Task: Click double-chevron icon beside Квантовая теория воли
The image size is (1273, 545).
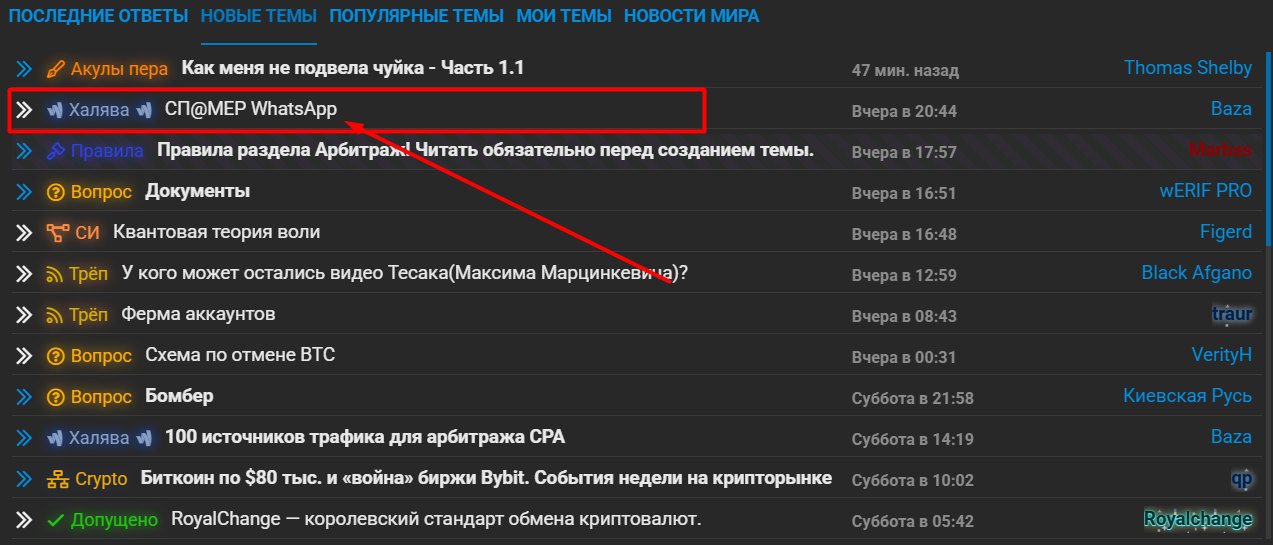Action: click(x=24, y=233)
